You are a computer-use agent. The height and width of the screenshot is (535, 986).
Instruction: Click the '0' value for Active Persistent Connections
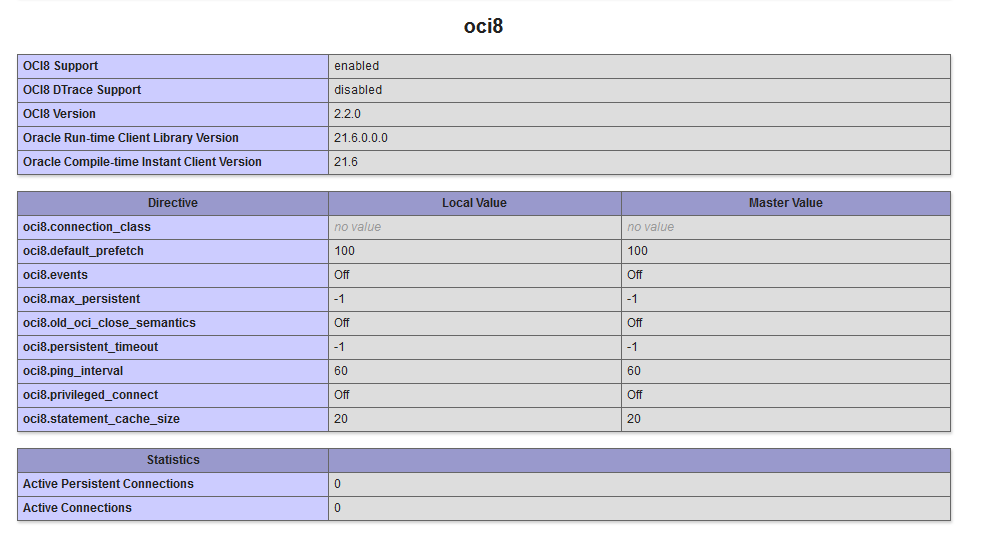click(338, 484)
